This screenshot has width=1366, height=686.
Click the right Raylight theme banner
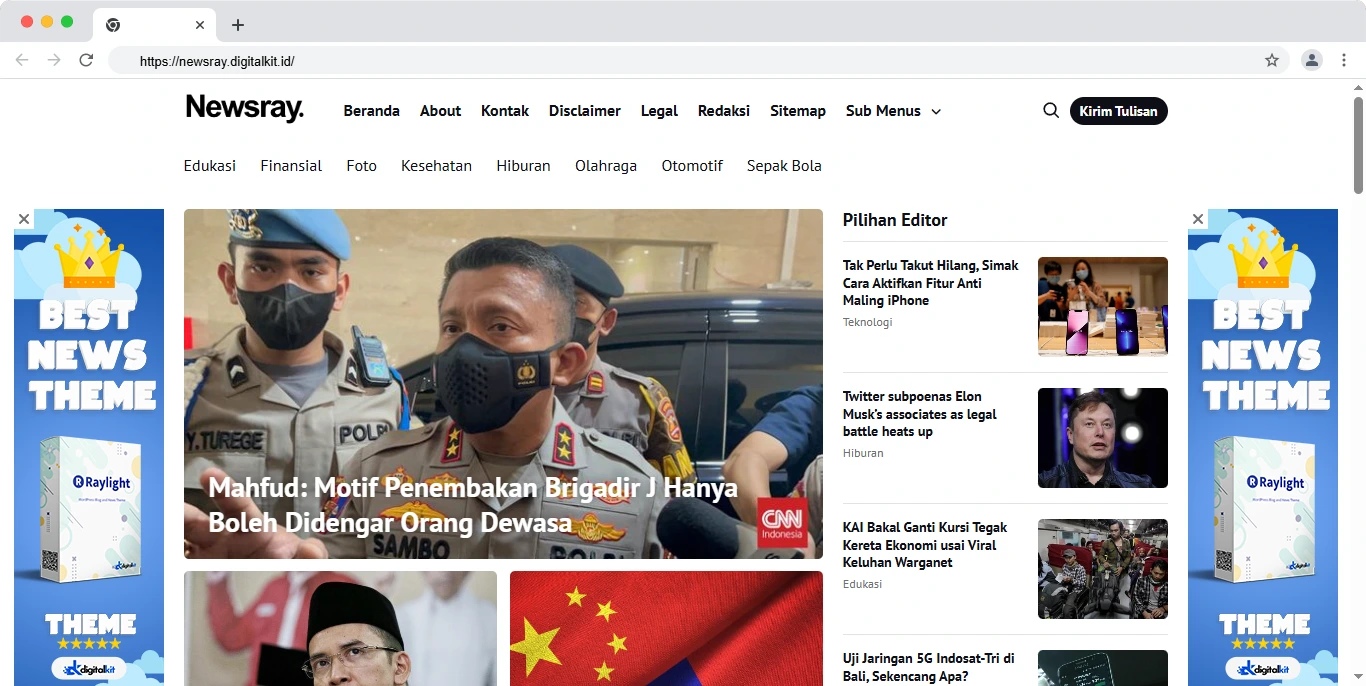[1263, 447]
